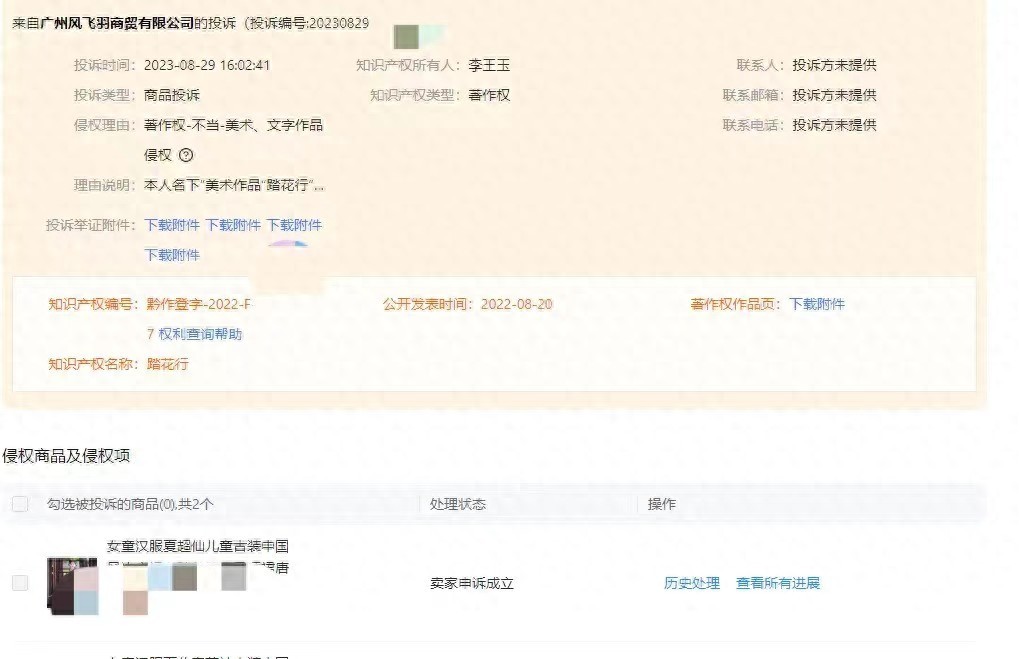The width and height of the screenshot is (1019, 659).
Task: Open the second 下载附件 evidence attachment
Action: 233,225
